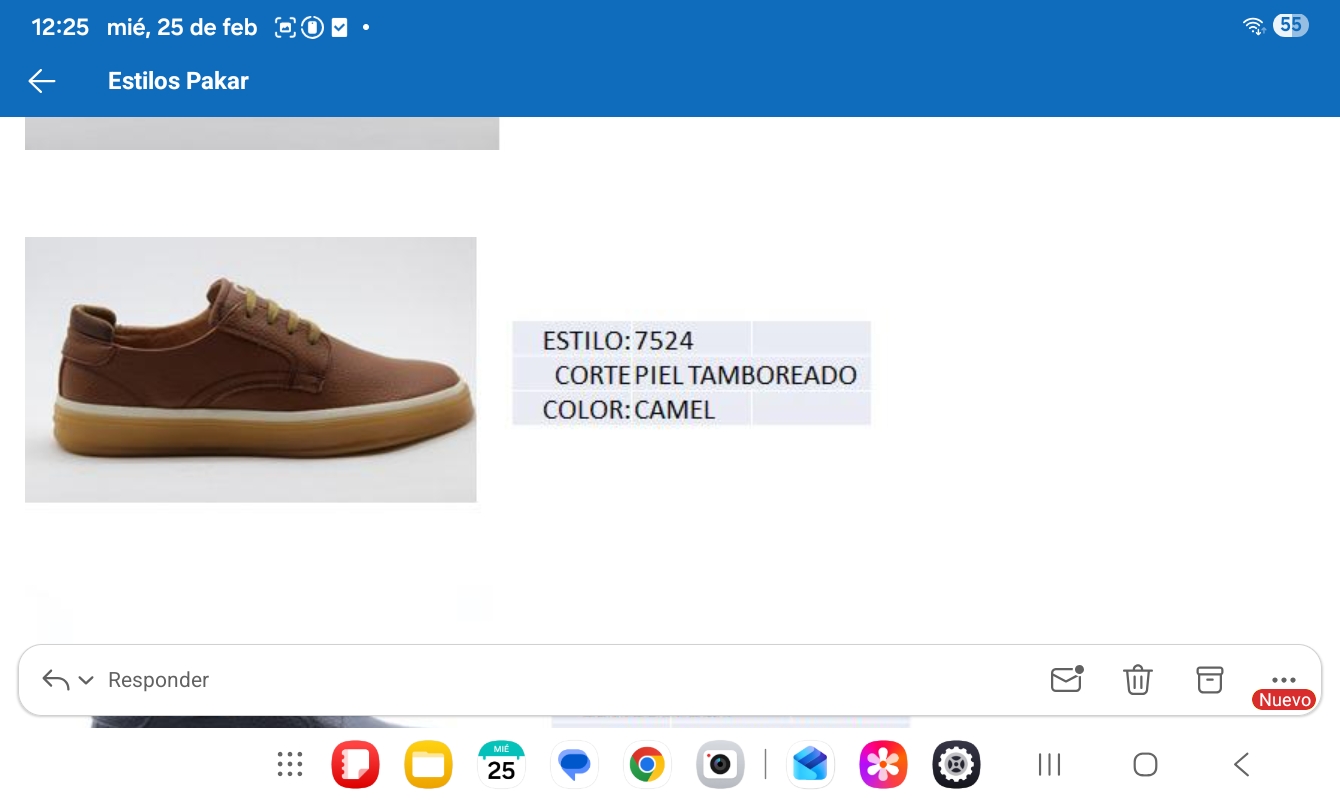Open Google Chrome from the taskbar
Image resolution: width=1340 pixels, height=800 pixels.
[647, 765]
